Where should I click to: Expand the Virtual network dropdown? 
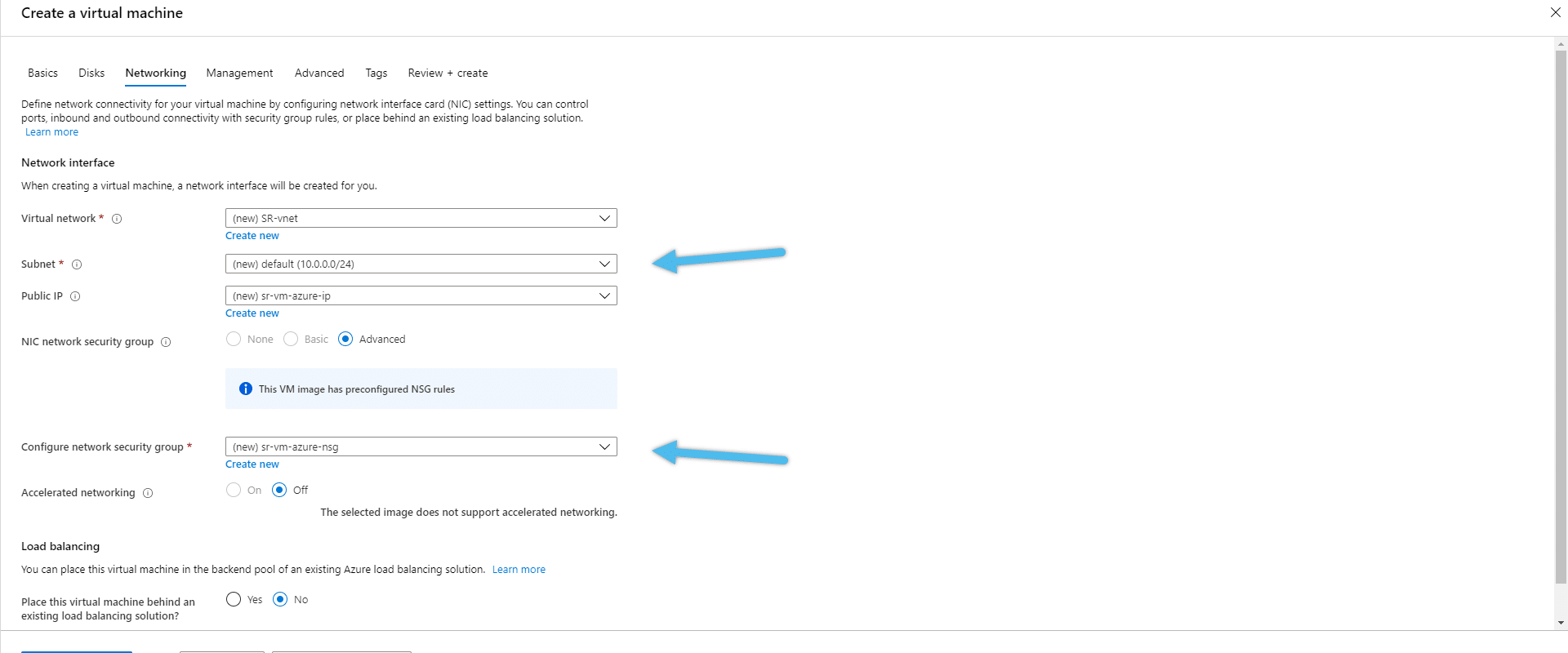coord(421,218)
